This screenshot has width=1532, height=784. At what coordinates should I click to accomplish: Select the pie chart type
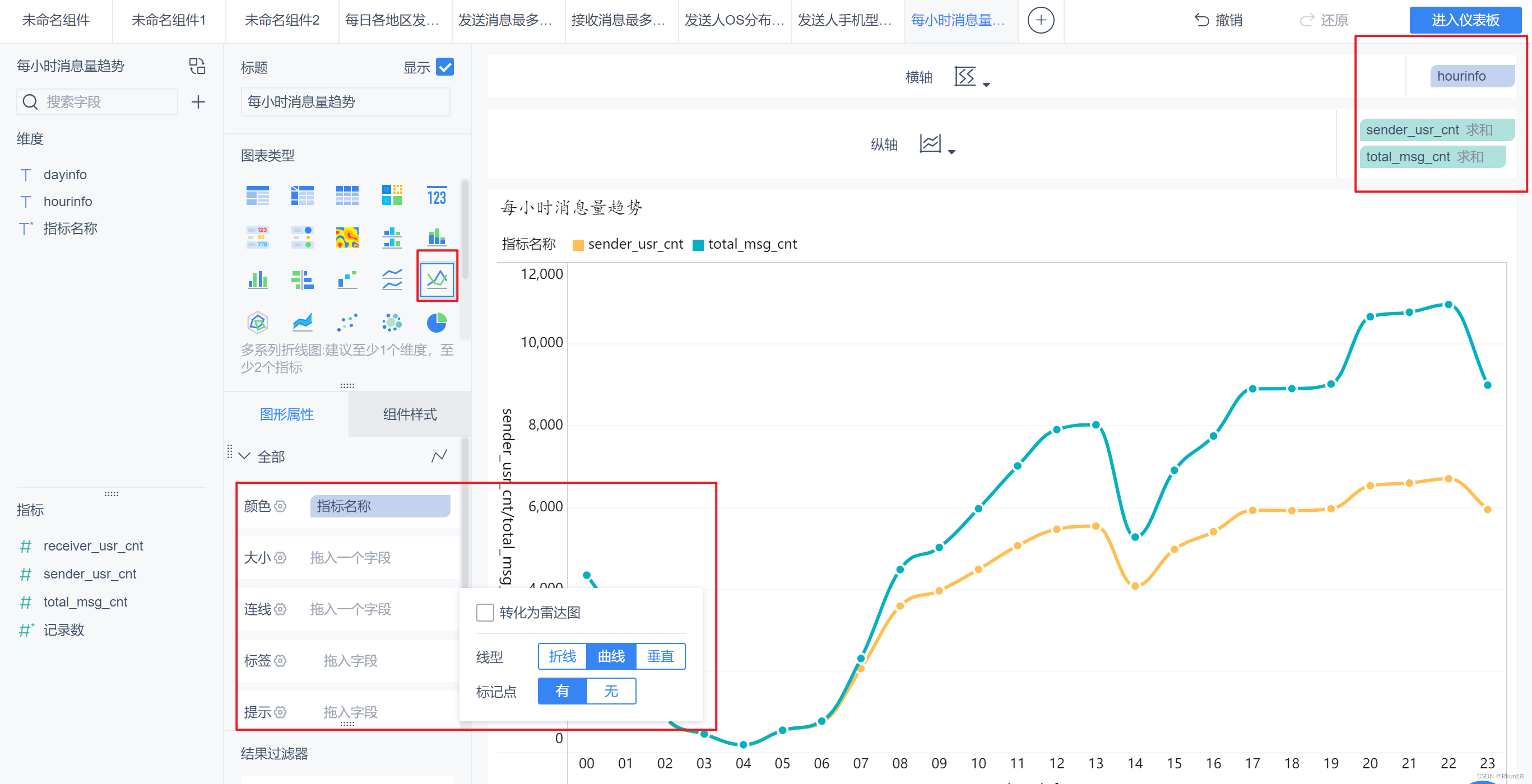tap(437, 322)
